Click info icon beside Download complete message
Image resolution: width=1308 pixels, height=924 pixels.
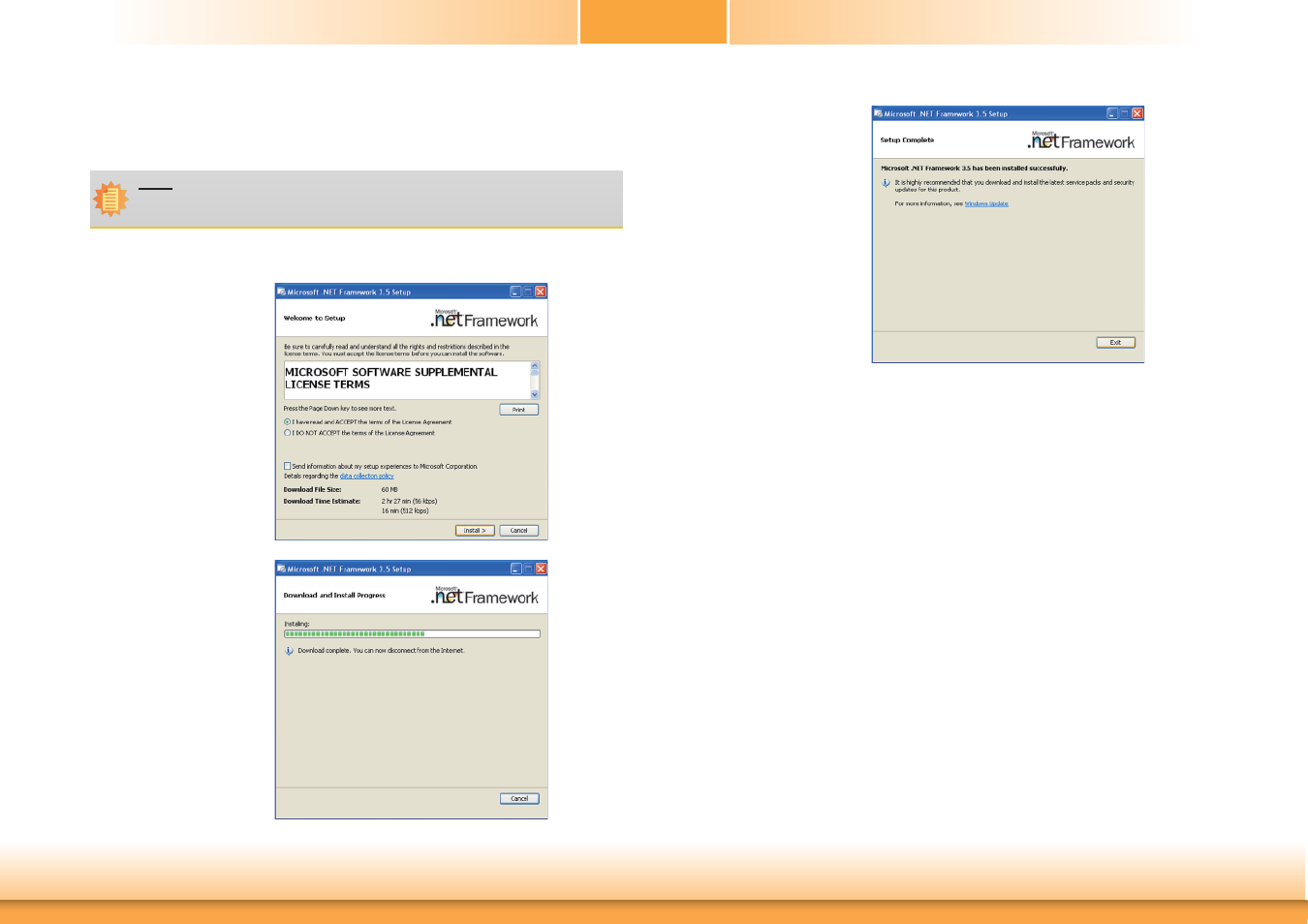289,651
